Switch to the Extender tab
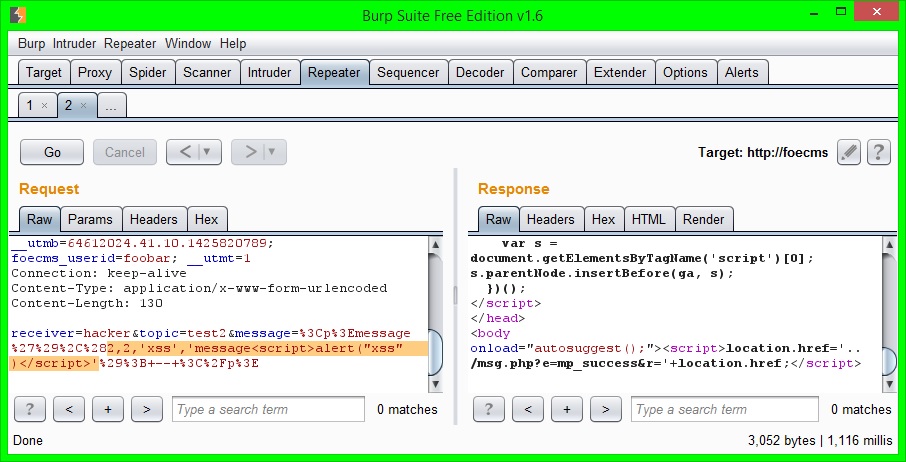 pyautogui.click(x=620, y=73)
